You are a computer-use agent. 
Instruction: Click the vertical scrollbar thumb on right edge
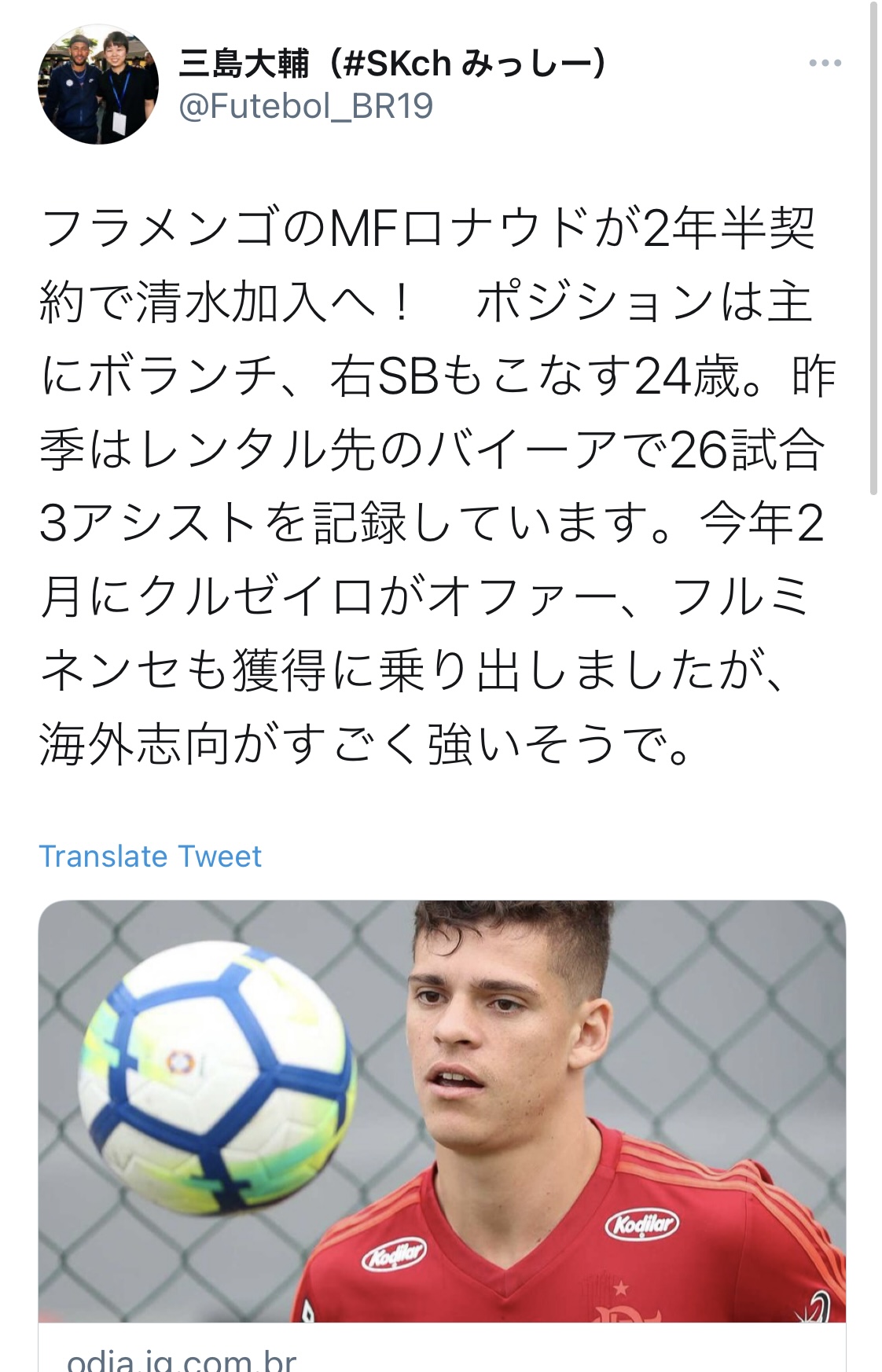coord(873,251)
